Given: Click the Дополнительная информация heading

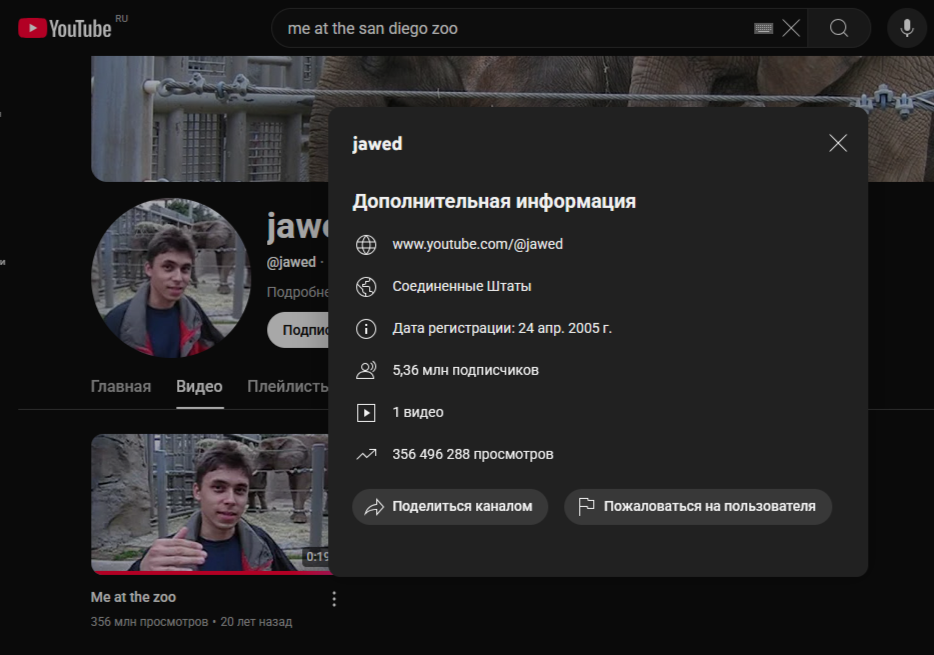Looking at the screenshot, I should coord(494,201).
